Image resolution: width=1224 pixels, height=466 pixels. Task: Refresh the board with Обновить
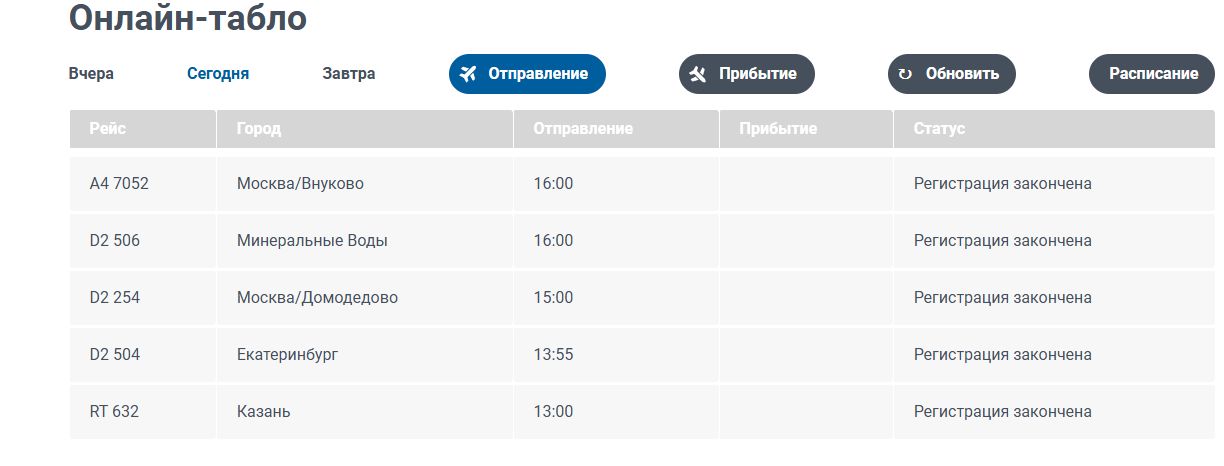tap(952, 74)
